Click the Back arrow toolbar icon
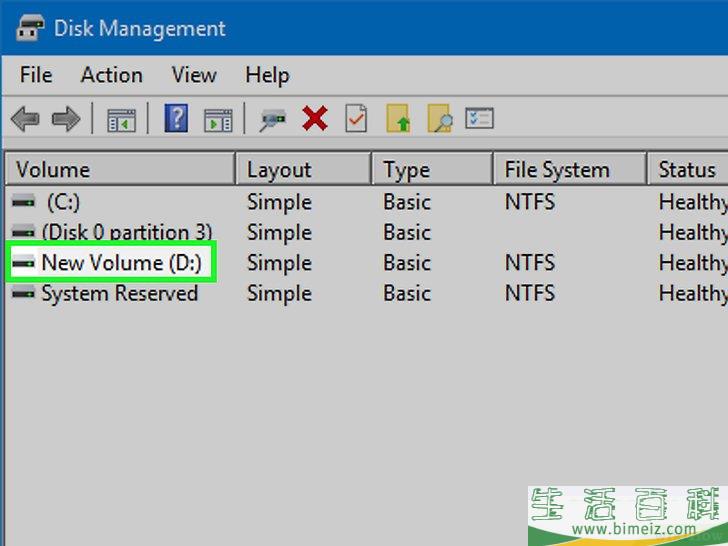 (24, 120)
